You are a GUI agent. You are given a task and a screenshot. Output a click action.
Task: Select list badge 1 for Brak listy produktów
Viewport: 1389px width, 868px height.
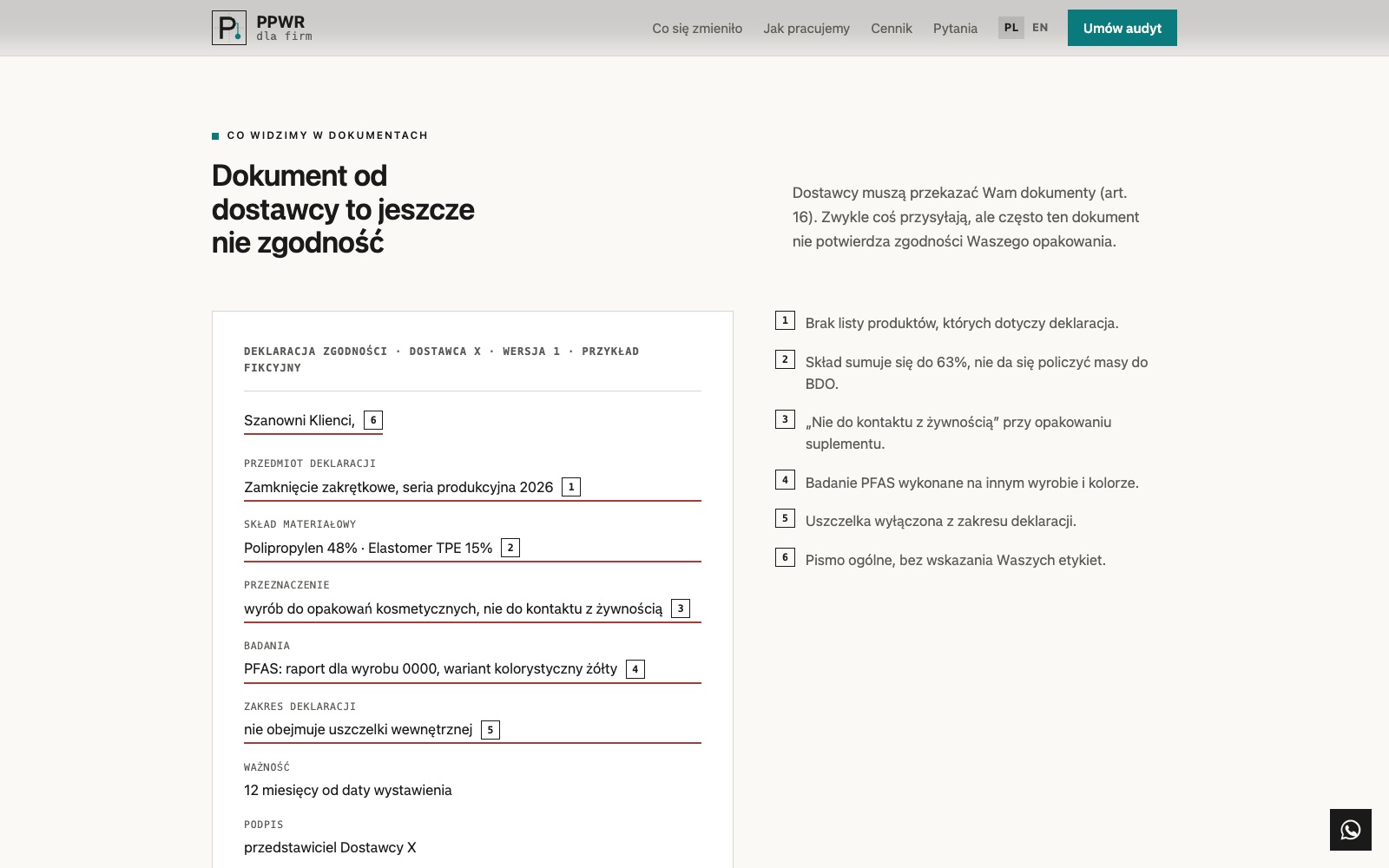click(785, 320)
